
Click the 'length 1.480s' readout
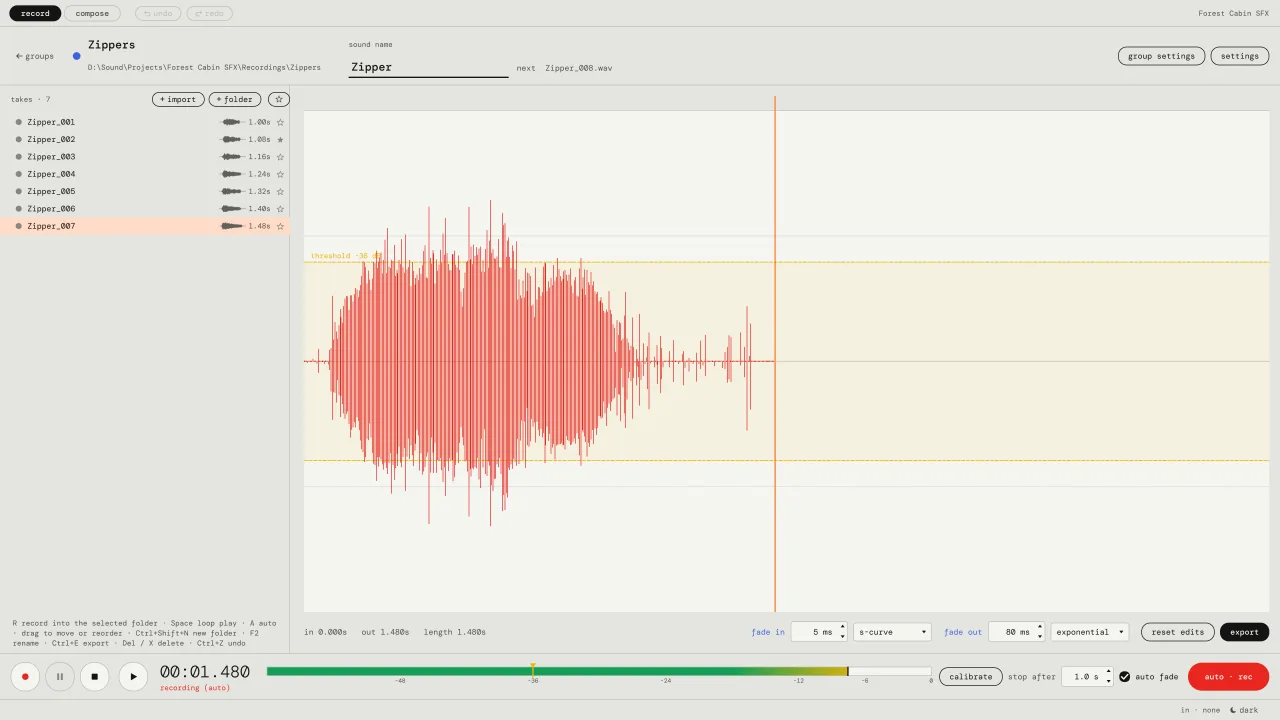(454, 632)
